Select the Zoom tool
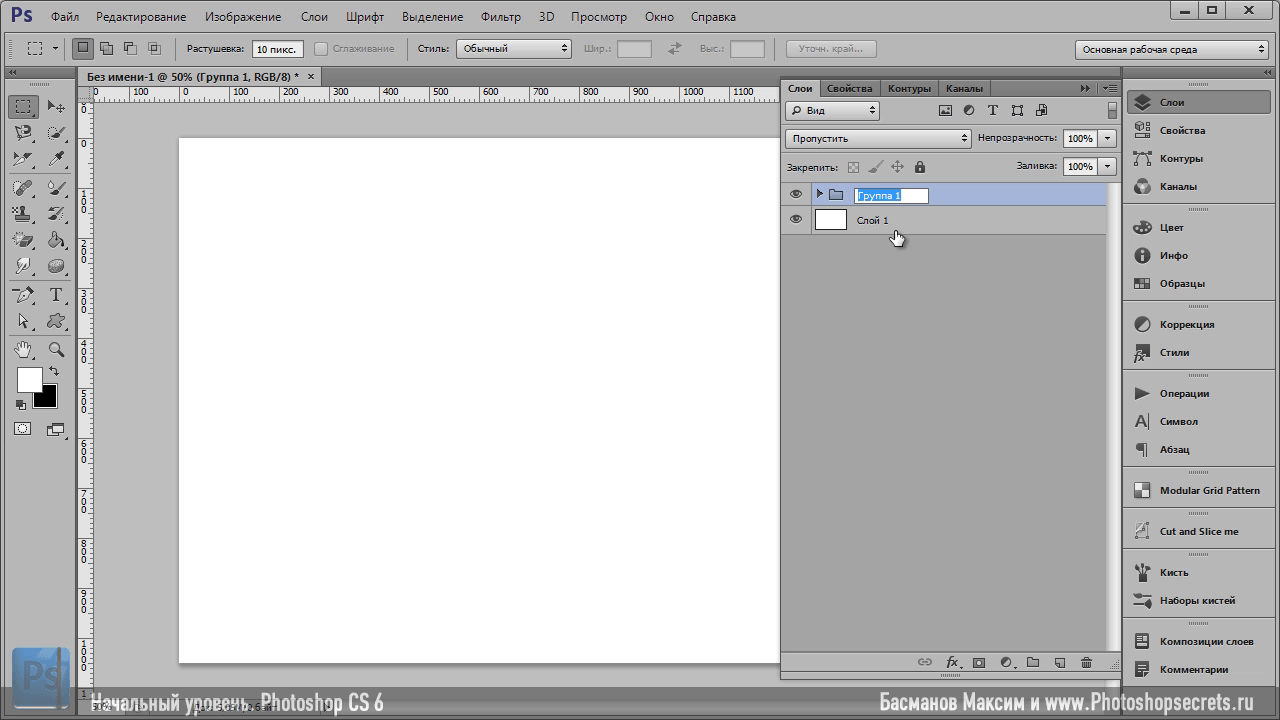 tap(56, 350)
